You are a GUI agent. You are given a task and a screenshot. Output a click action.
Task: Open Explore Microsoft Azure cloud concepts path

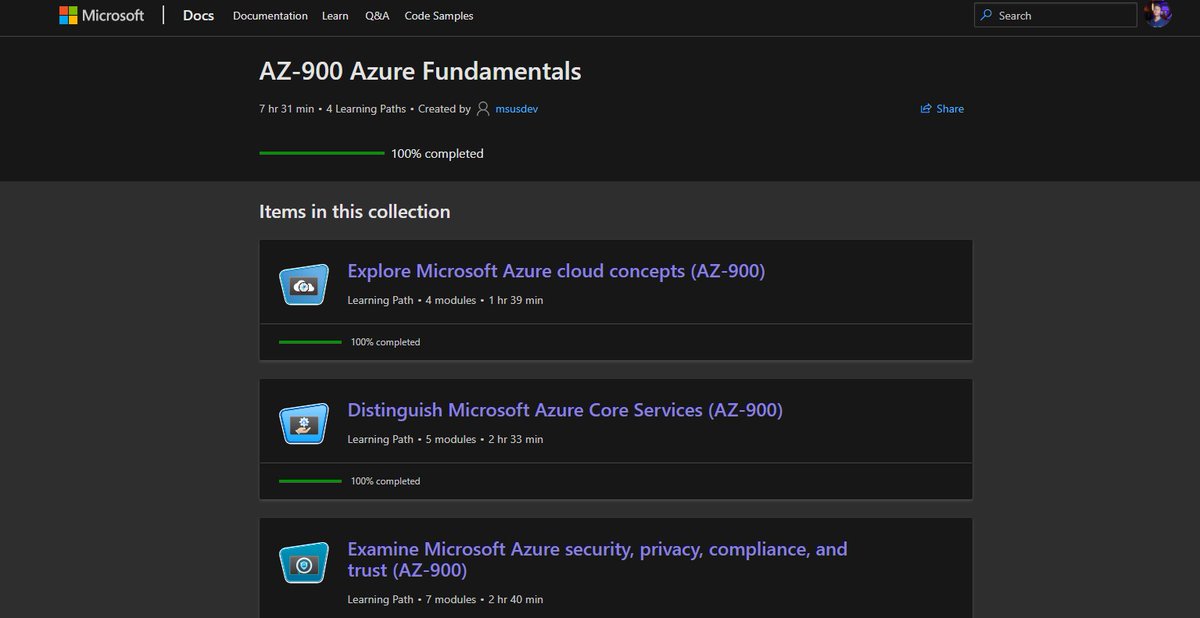(556, 271)
